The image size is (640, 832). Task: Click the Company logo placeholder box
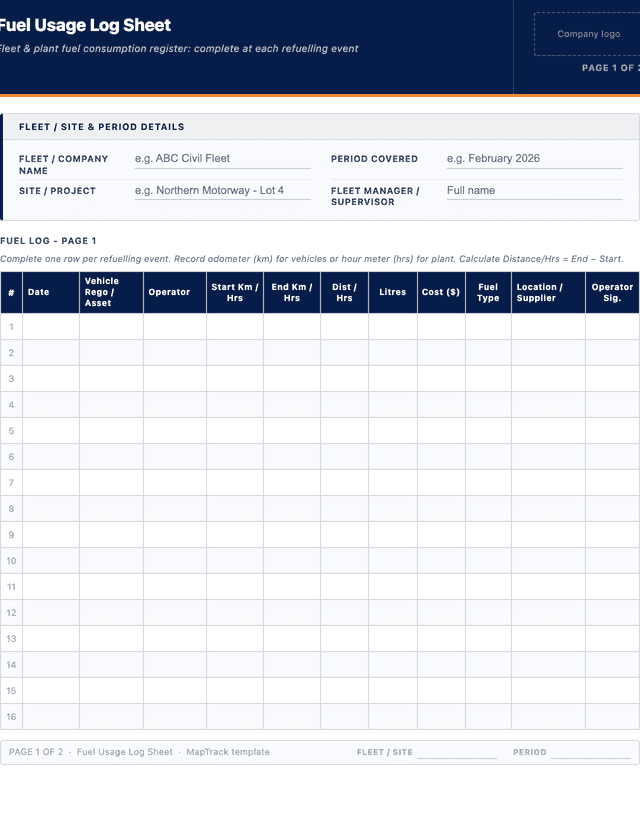click(587, 34)
